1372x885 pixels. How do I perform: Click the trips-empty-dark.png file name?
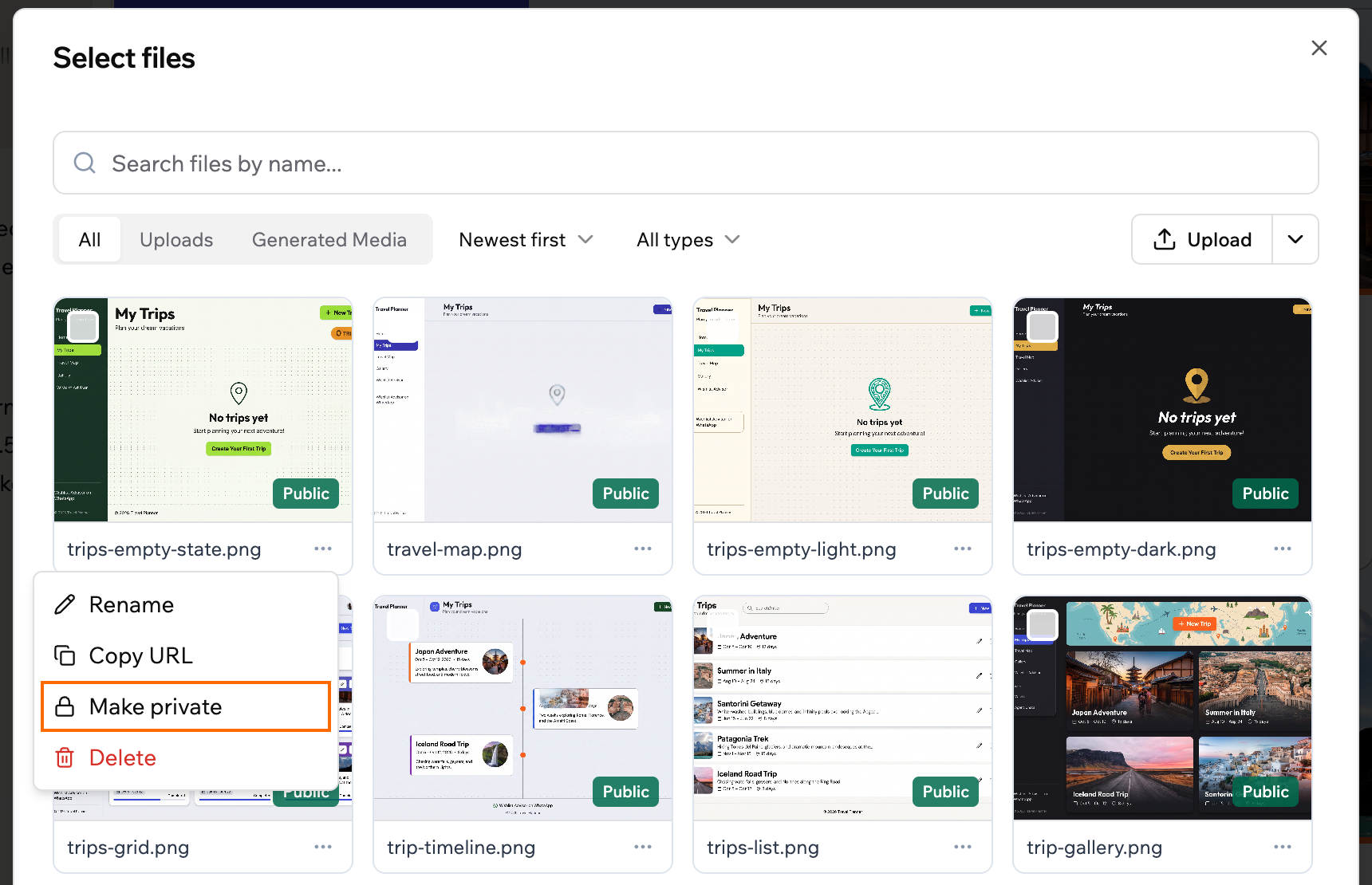point(1122,549)
